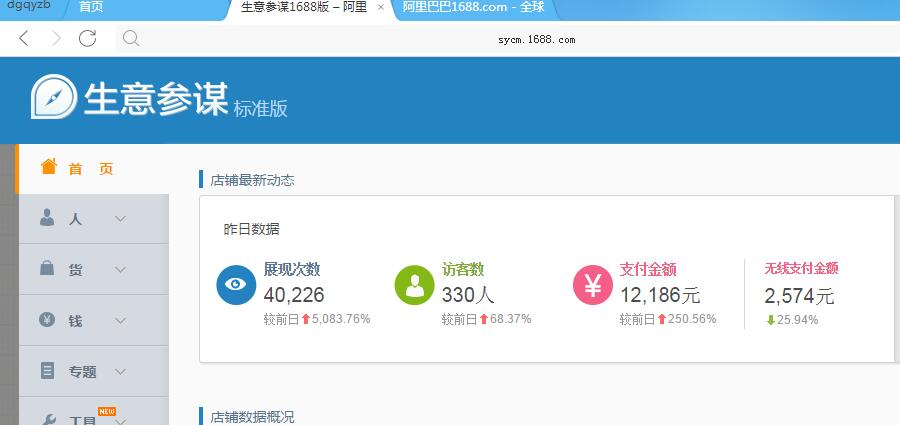Click the wrench icon beside 工具

pos(47,419)
